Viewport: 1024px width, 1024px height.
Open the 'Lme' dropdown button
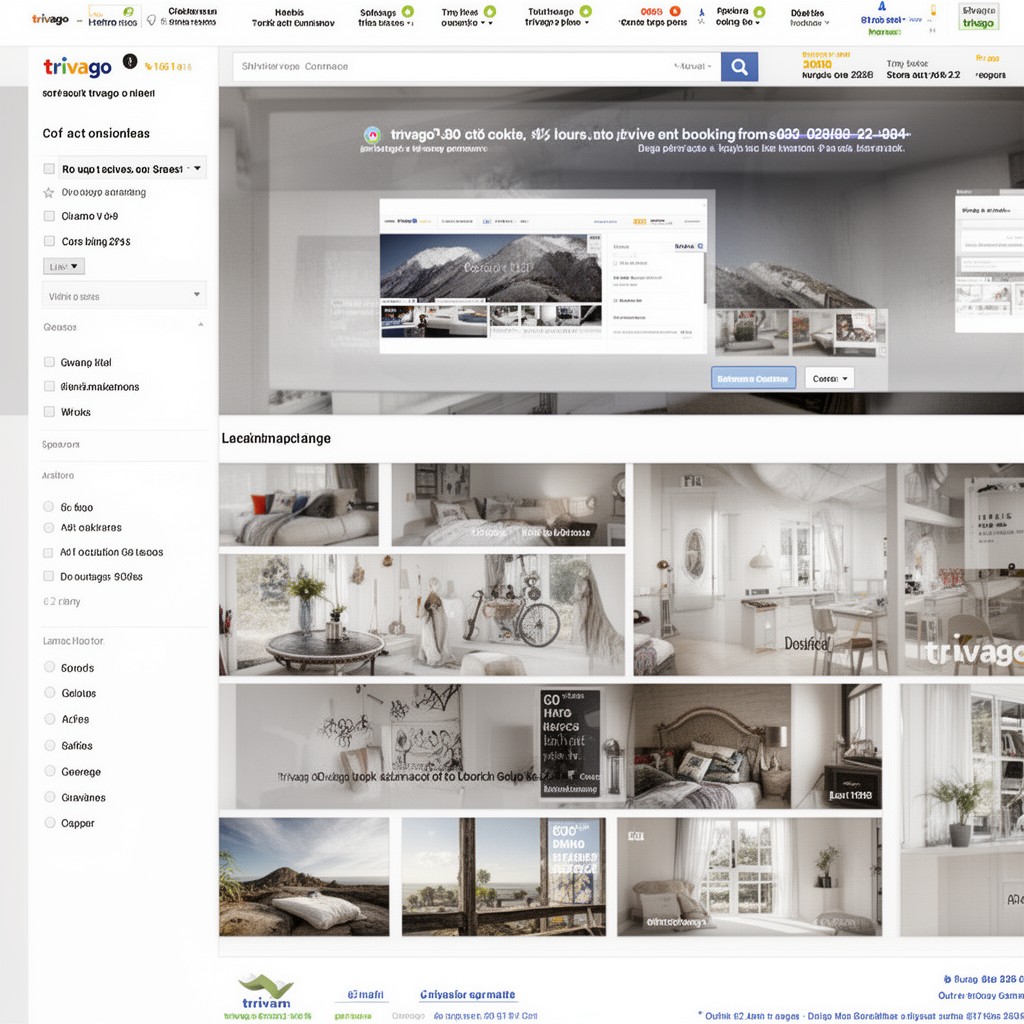pyautogui.click(x=63, y=266)
